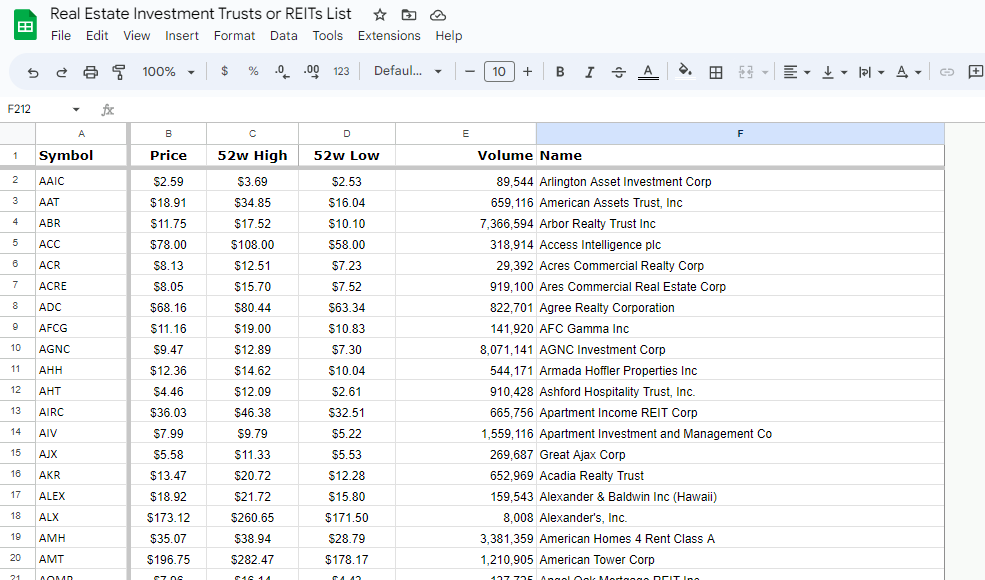Format selection as currency
Viewport: 985px width, 580px height.
point(224,72)
